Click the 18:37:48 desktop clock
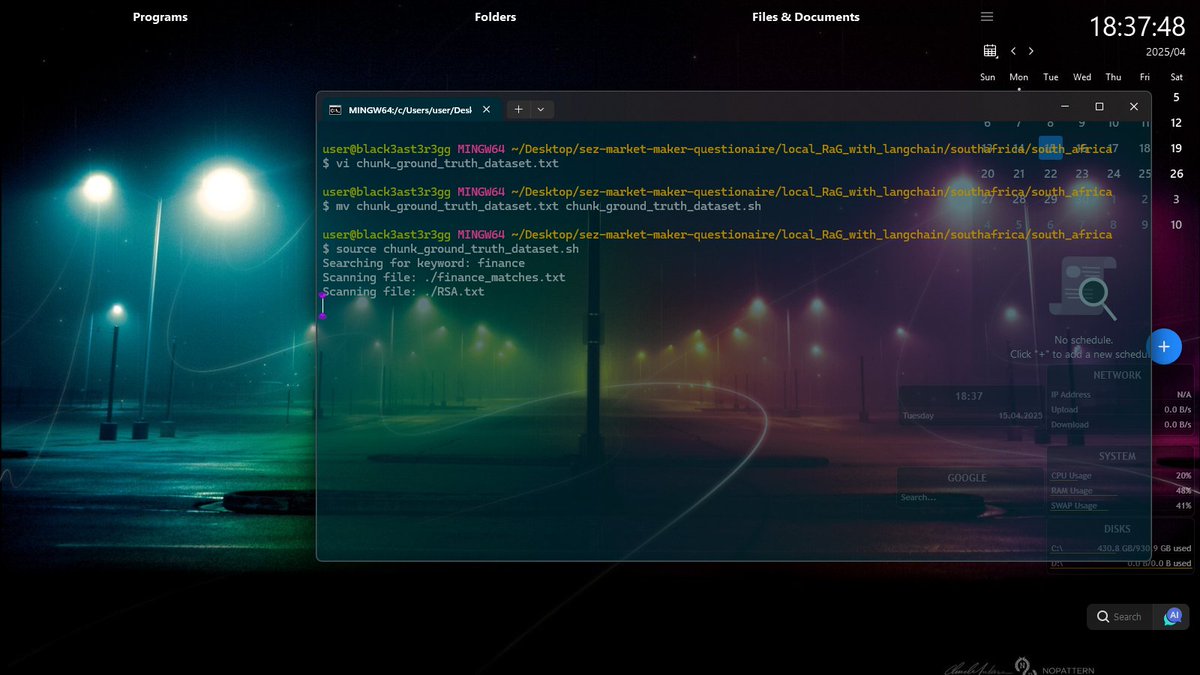The width and height of the screenshot is (1200, 675). pyautogui.click(x=1137, y=26)
